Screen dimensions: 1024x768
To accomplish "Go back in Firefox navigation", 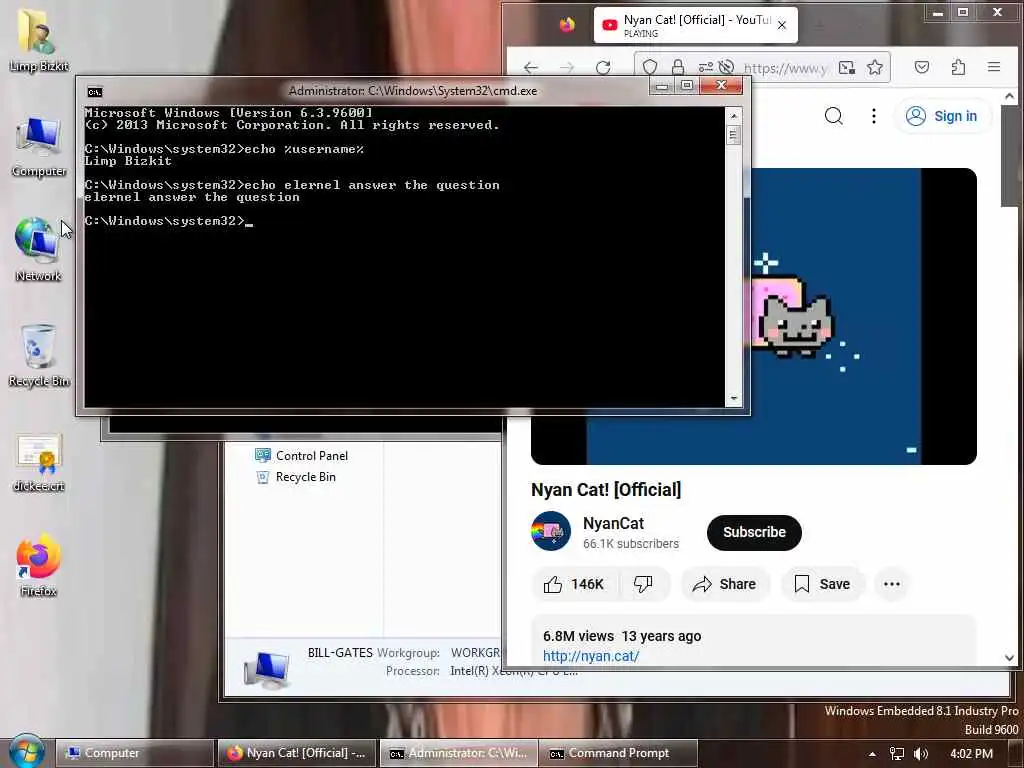I will coord(531,67).
